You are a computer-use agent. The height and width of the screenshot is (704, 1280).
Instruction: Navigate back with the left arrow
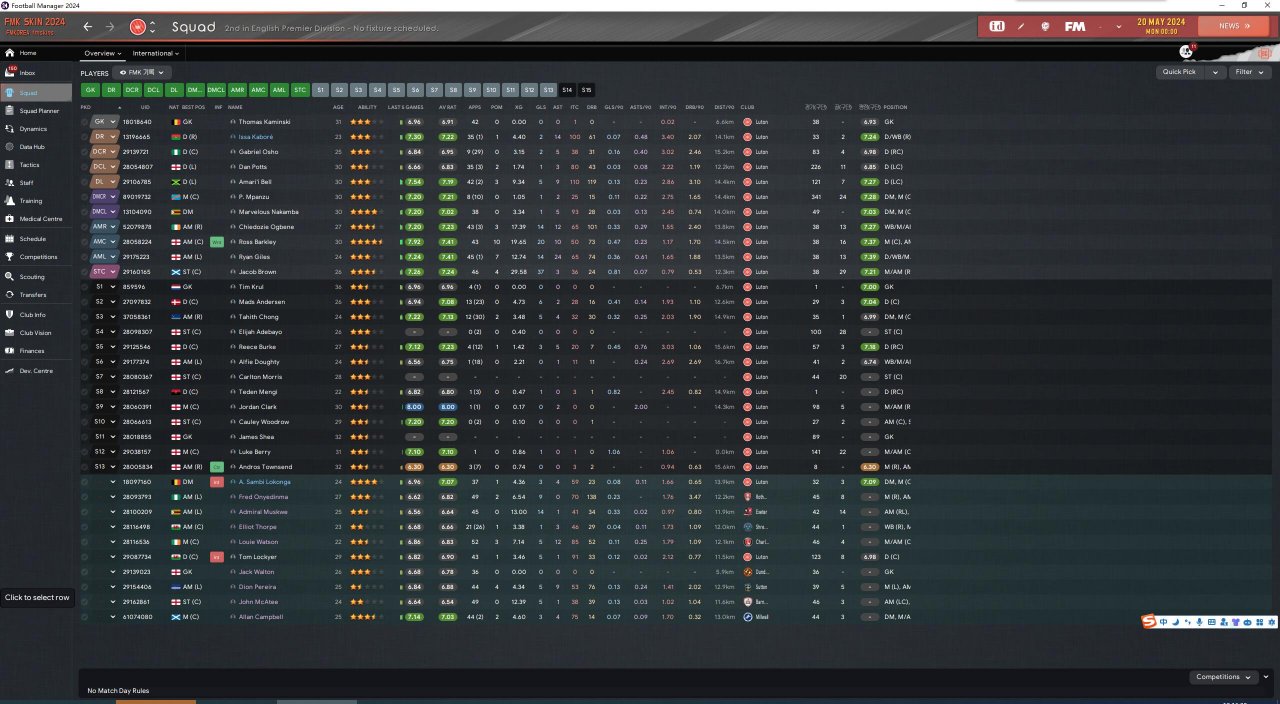[88, 27]
